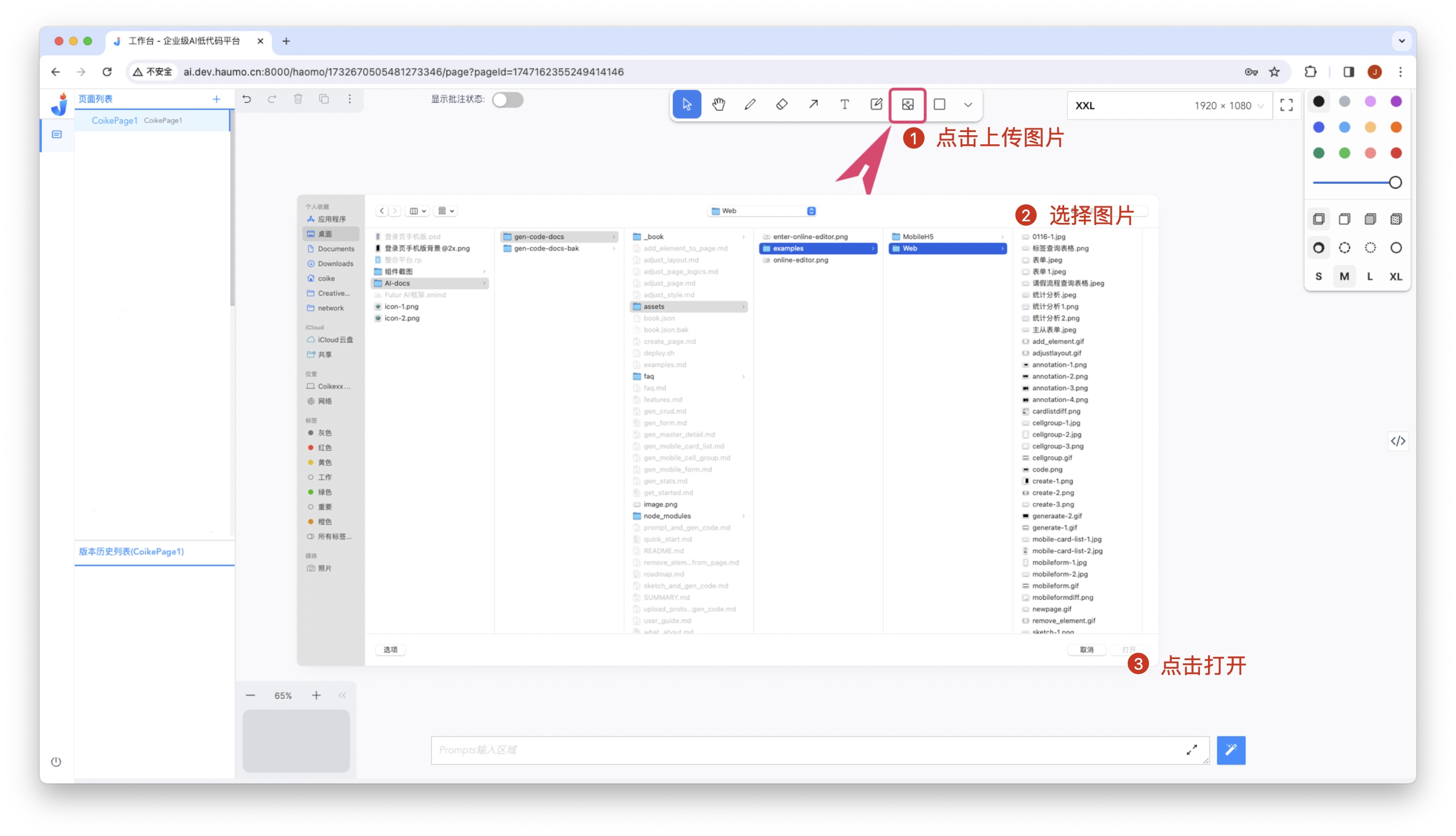The image size is (1456, 836).
Task: Select the rectangle shape tool
Action: click(x=939, y=105)
